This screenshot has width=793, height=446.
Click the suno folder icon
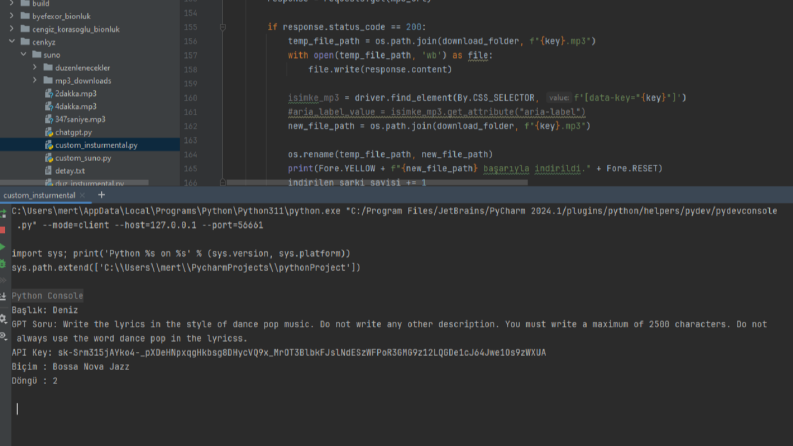click(36, 55)
